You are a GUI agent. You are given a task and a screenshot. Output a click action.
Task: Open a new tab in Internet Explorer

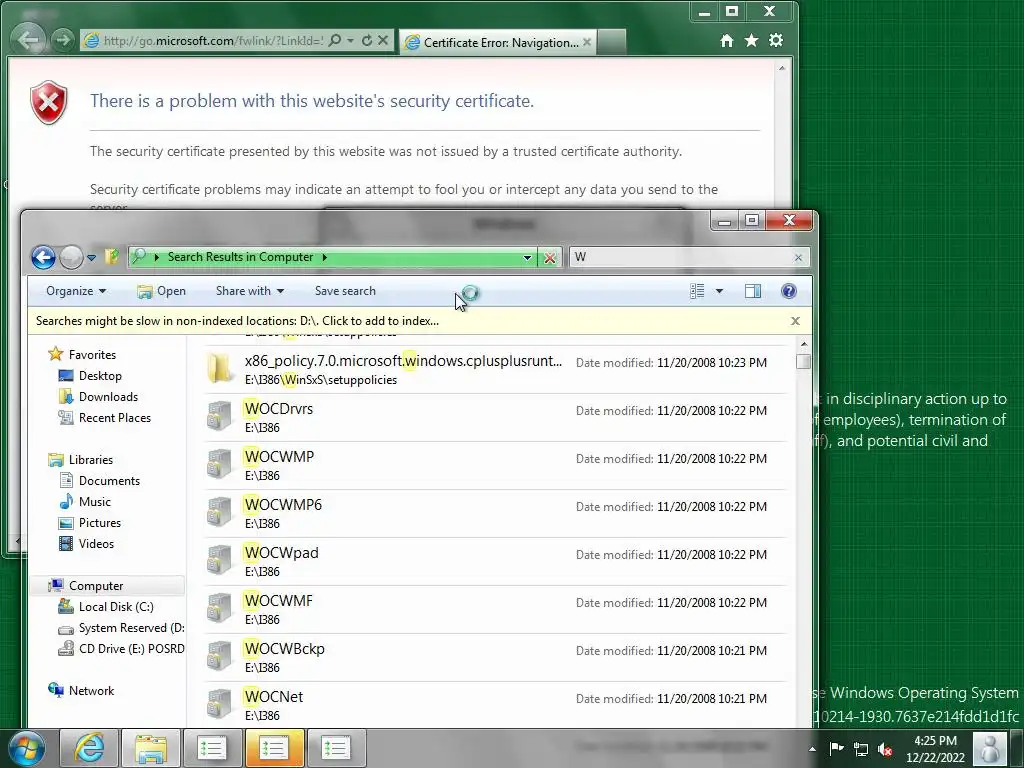[612, 42]
